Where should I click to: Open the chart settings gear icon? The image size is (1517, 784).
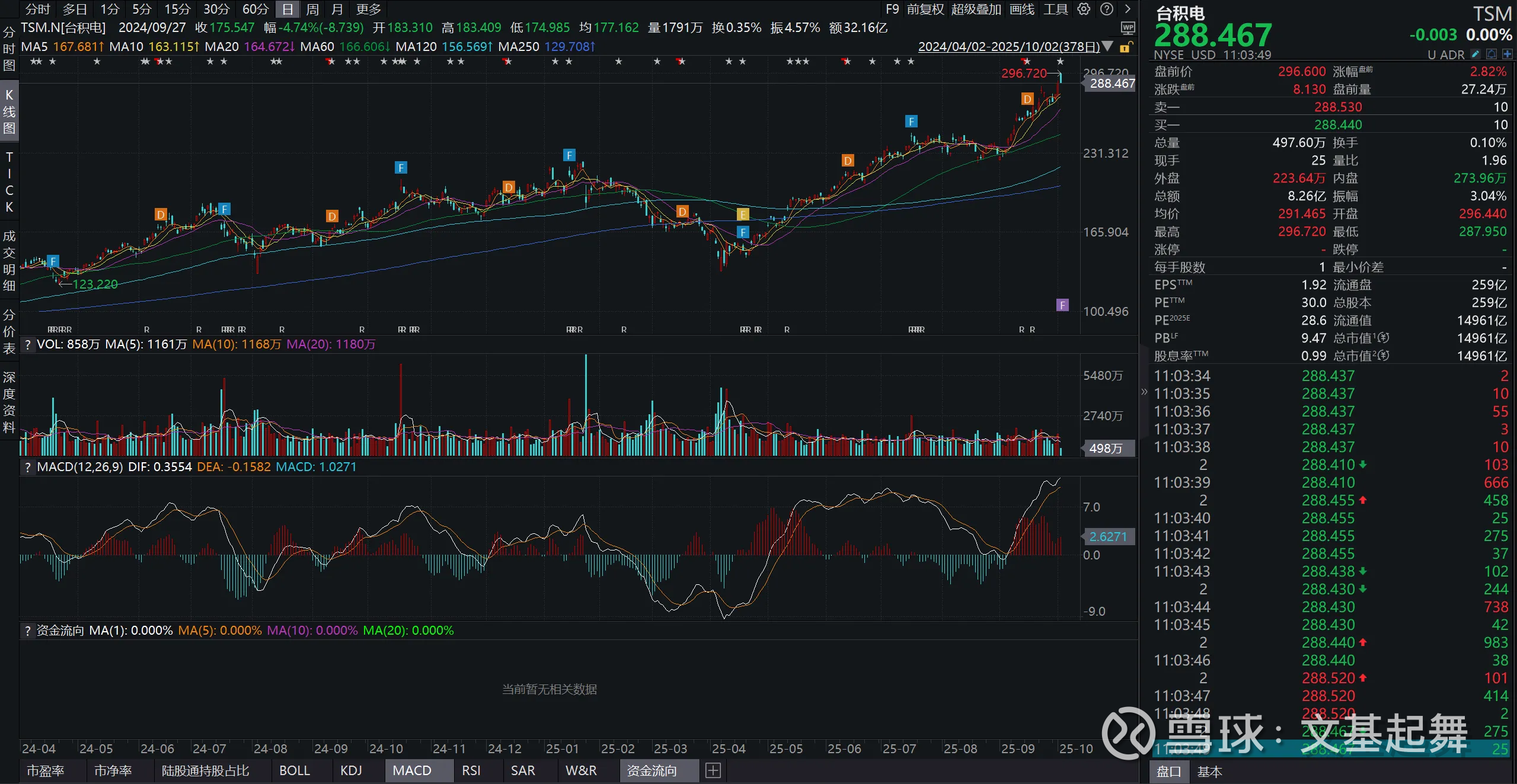click(x=1084, y=9)
